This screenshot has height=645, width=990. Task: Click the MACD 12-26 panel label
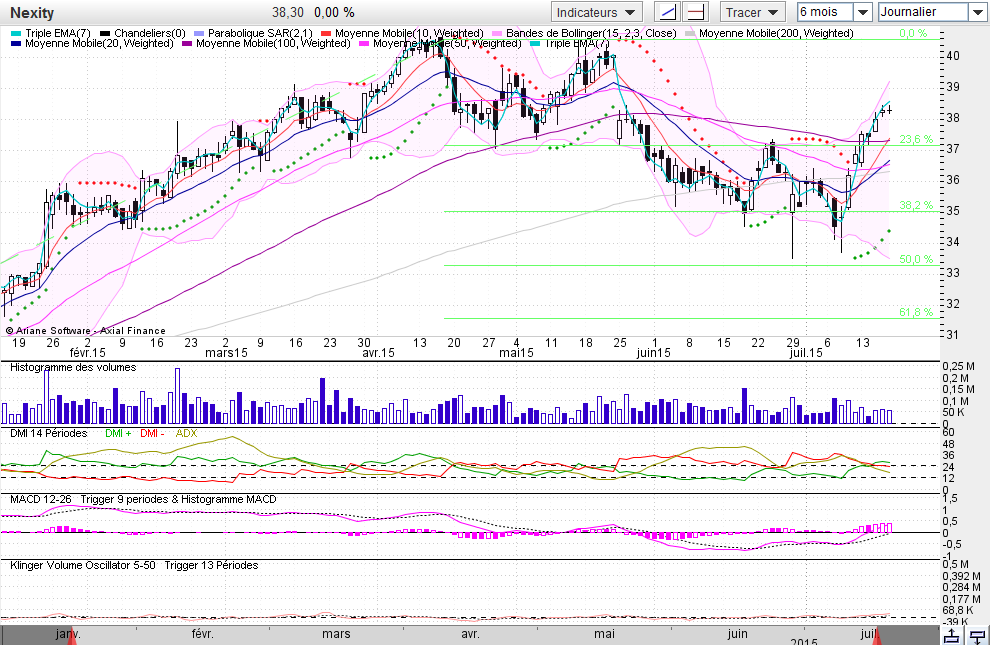coord(40,499)
